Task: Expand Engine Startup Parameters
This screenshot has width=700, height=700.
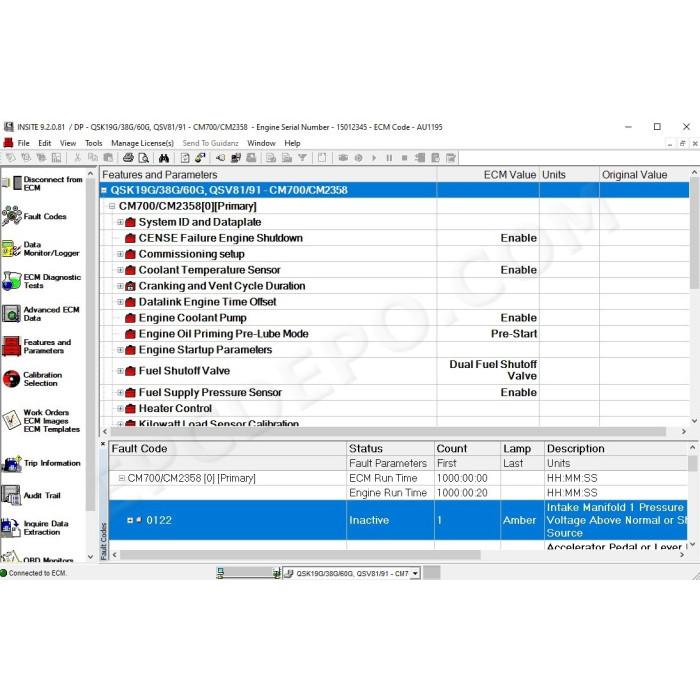Action: [120, 350]
